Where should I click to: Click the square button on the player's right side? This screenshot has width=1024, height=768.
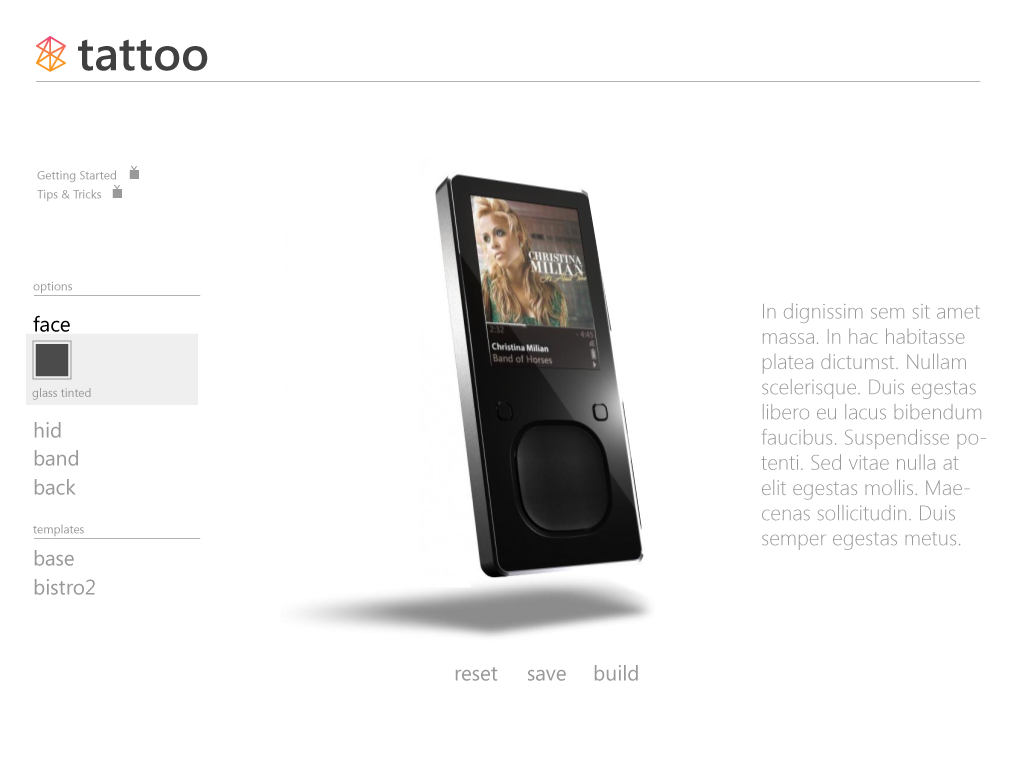point(600,412)
